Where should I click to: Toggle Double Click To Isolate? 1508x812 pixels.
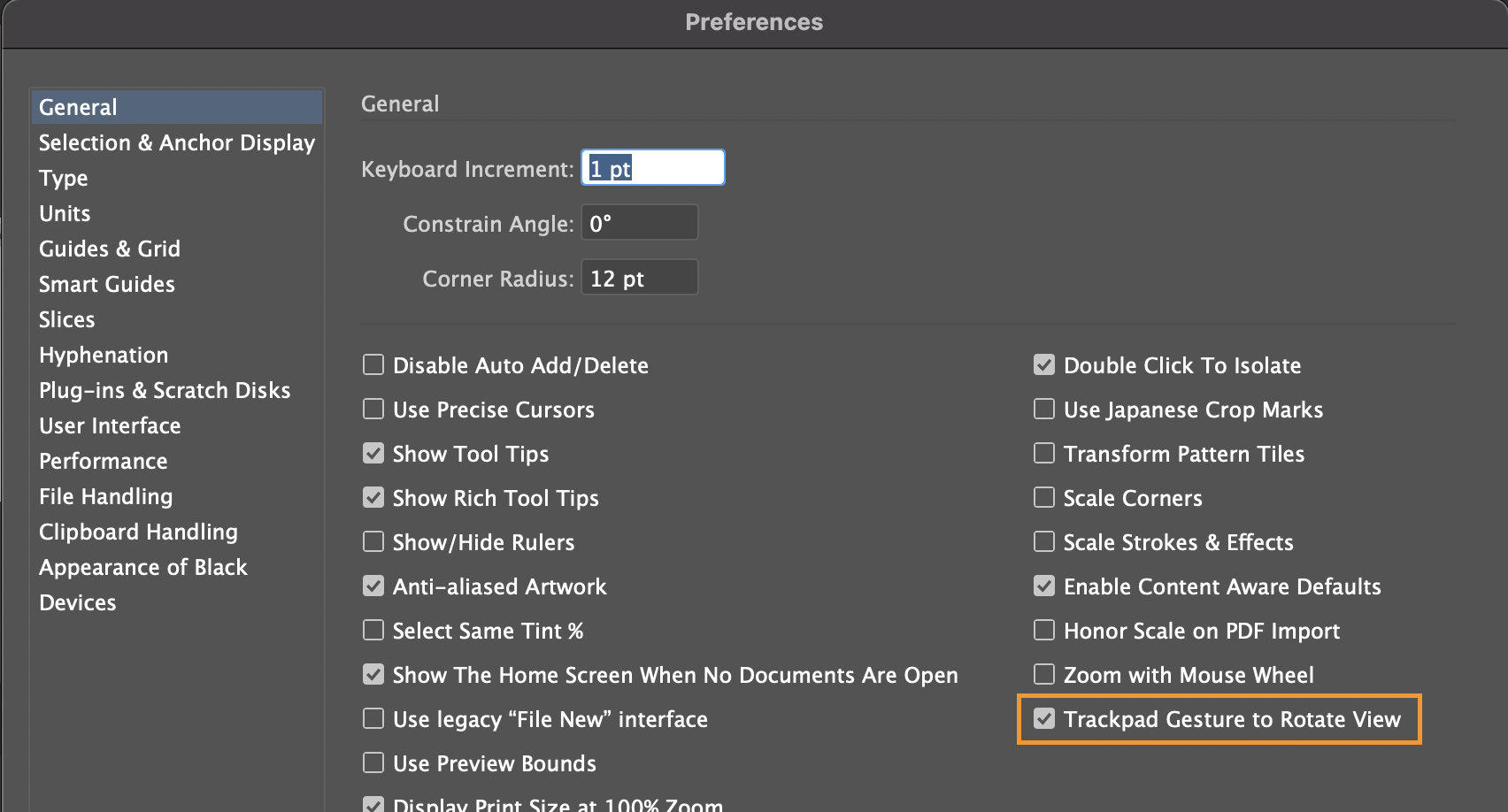1044,364
